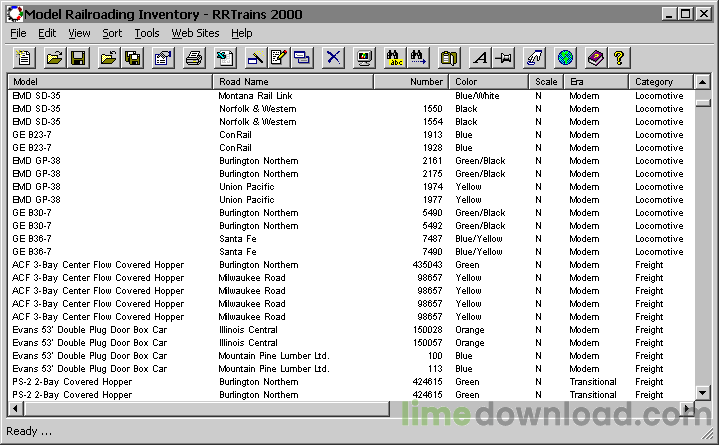Click the globe web icon
The image size is (719, 445).
tap(565, 58)
